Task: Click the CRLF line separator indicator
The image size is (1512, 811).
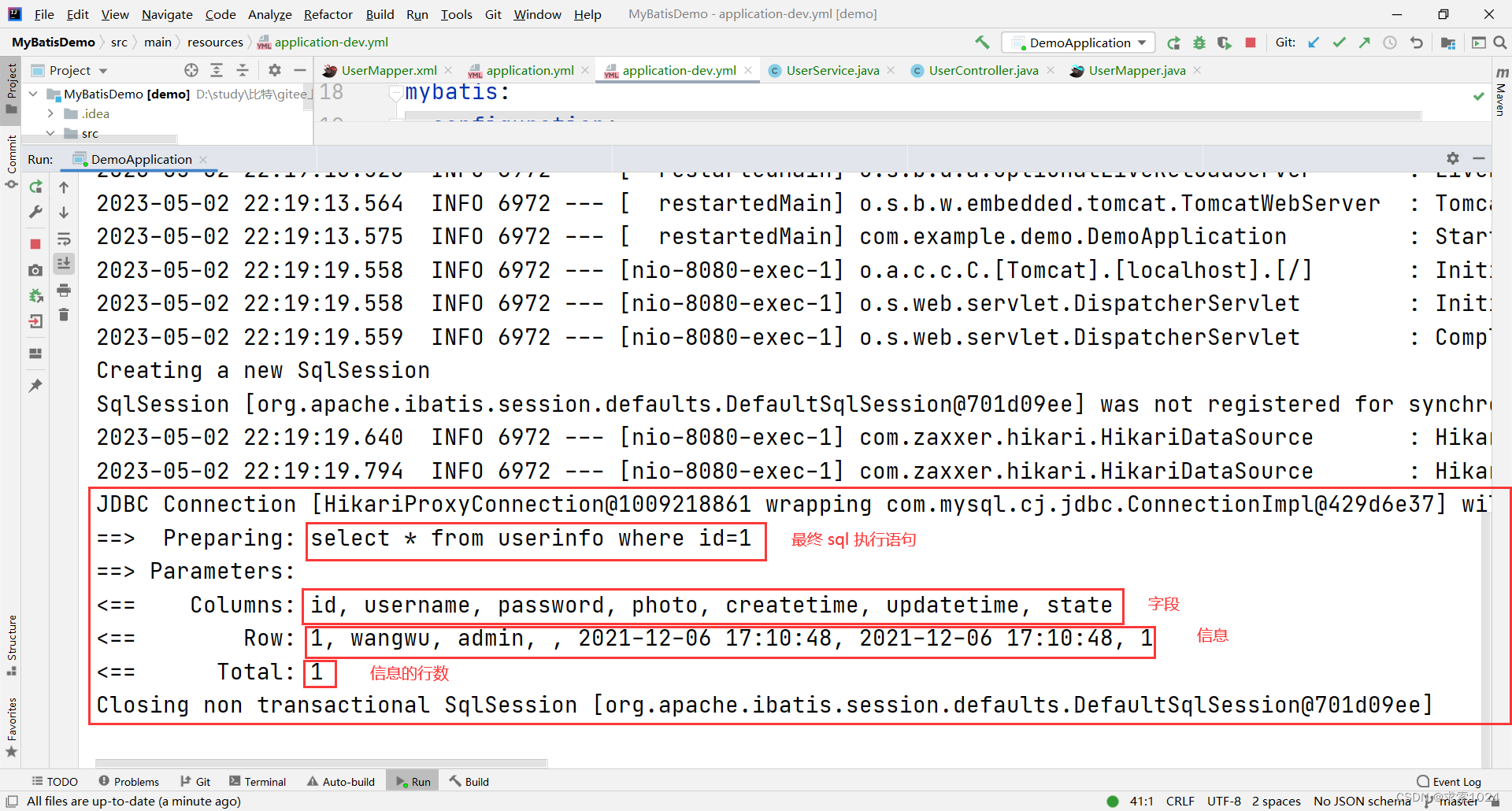Action: pos(1180,801)
